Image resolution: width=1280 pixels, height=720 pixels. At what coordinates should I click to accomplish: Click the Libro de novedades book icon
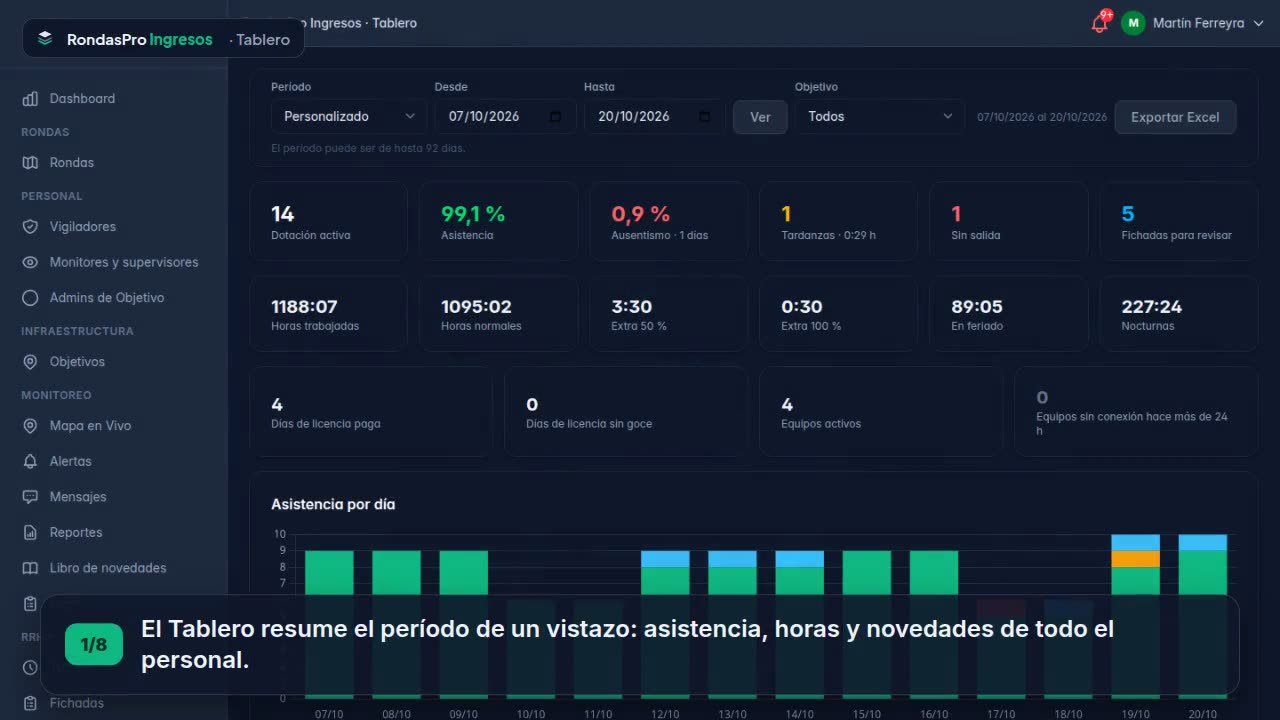pyautogui.click(x=30, y=568)
